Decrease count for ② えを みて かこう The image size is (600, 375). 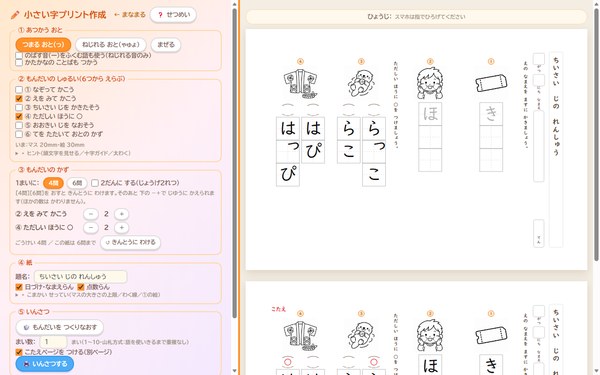[91, 214]
